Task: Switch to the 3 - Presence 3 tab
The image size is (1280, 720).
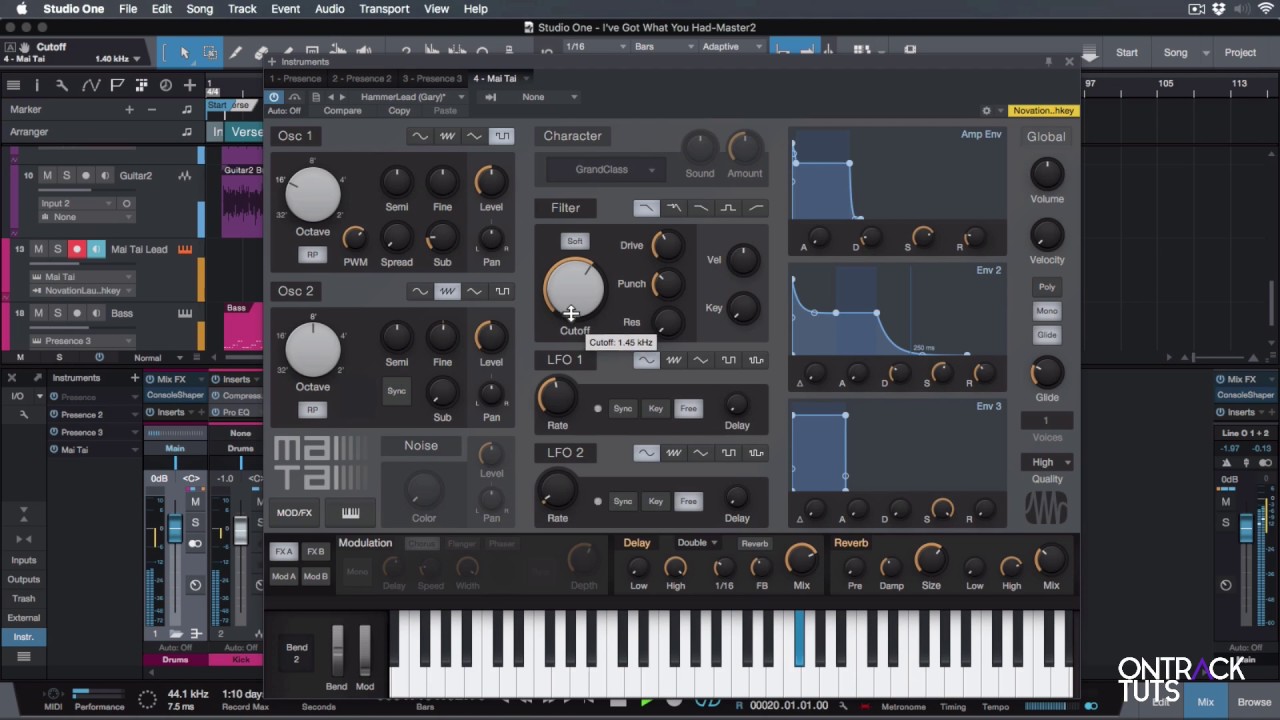Action: point(433,78)
